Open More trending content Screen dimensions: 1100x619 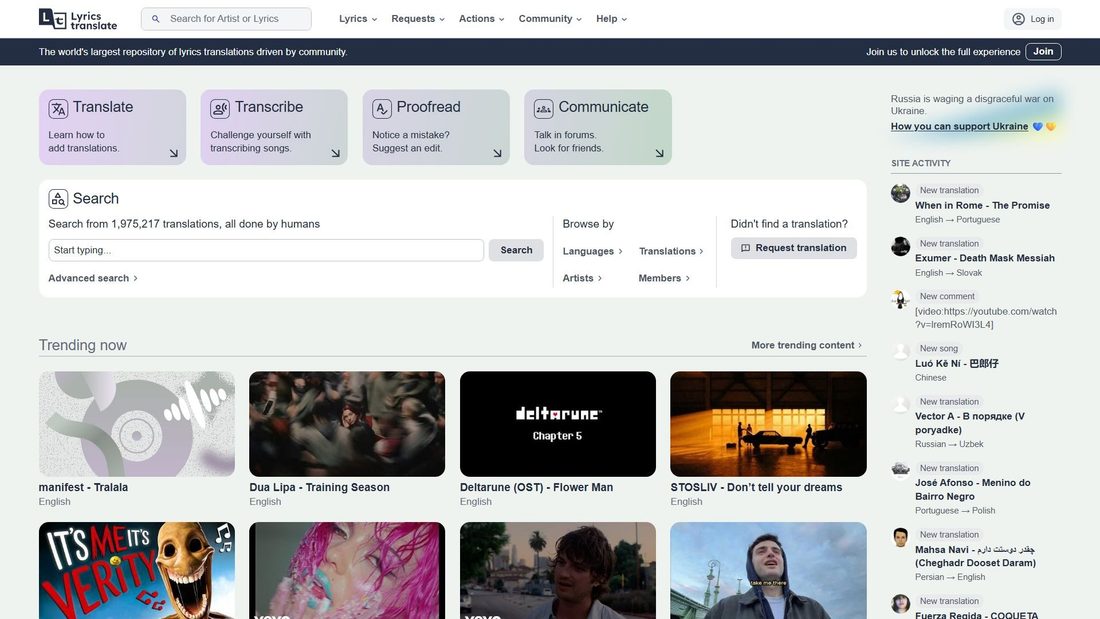point(806,345)
